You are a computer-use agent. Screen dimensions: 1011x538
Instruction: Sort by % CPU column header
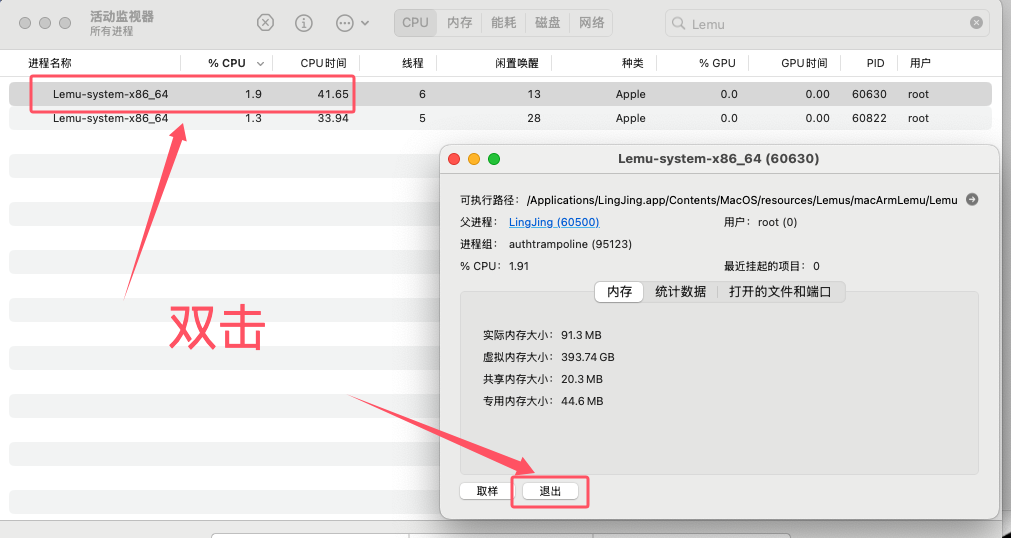click(x=226, y=63)
